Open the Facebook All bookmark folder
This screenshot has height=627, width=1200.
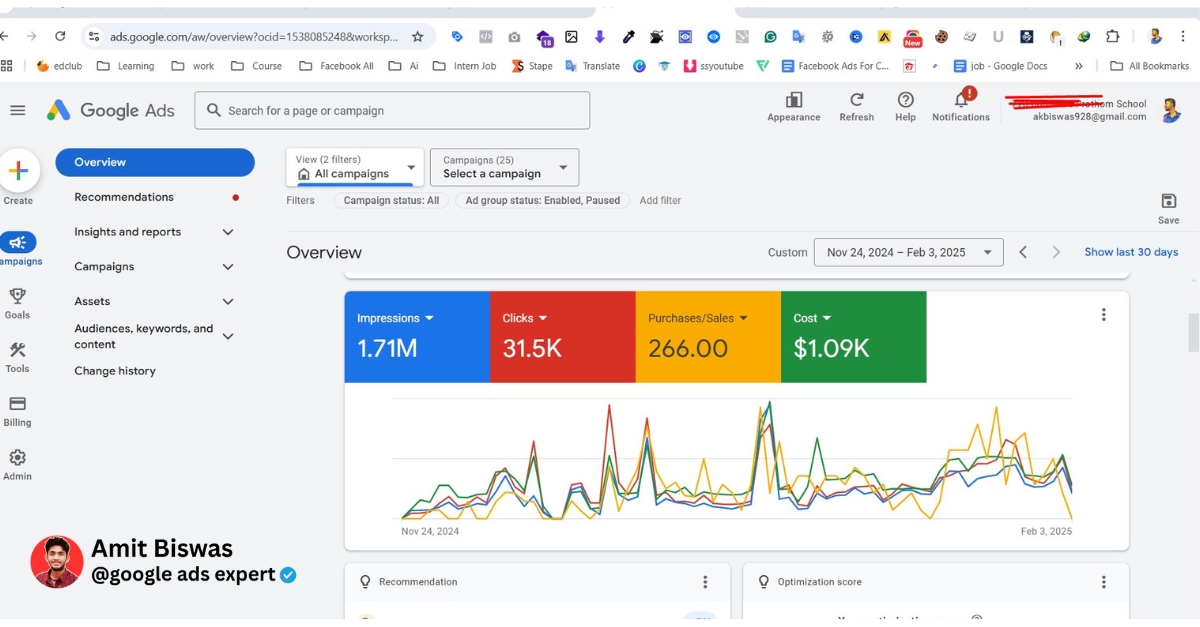pyautogui.click(x=336, y=66)
